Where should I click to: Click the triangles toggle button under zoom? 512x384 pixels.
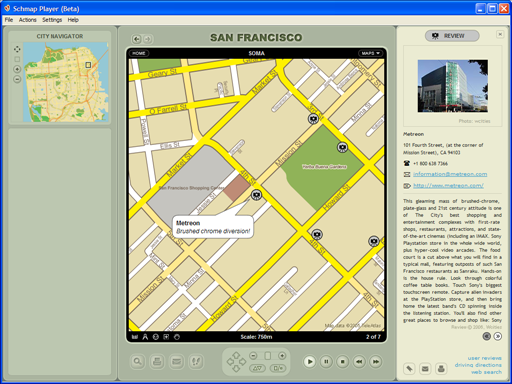(x=257, y=368)
